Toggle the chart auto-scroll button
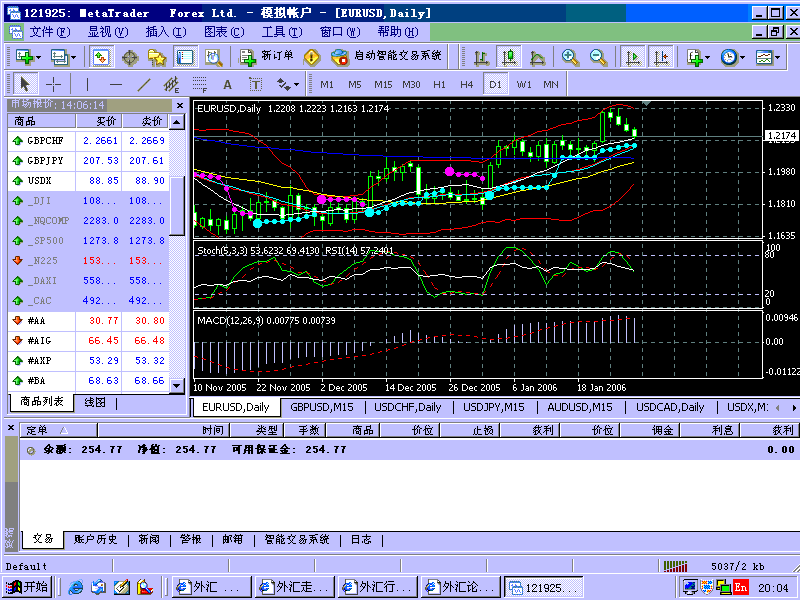800x600 pixels. (632, 57)
